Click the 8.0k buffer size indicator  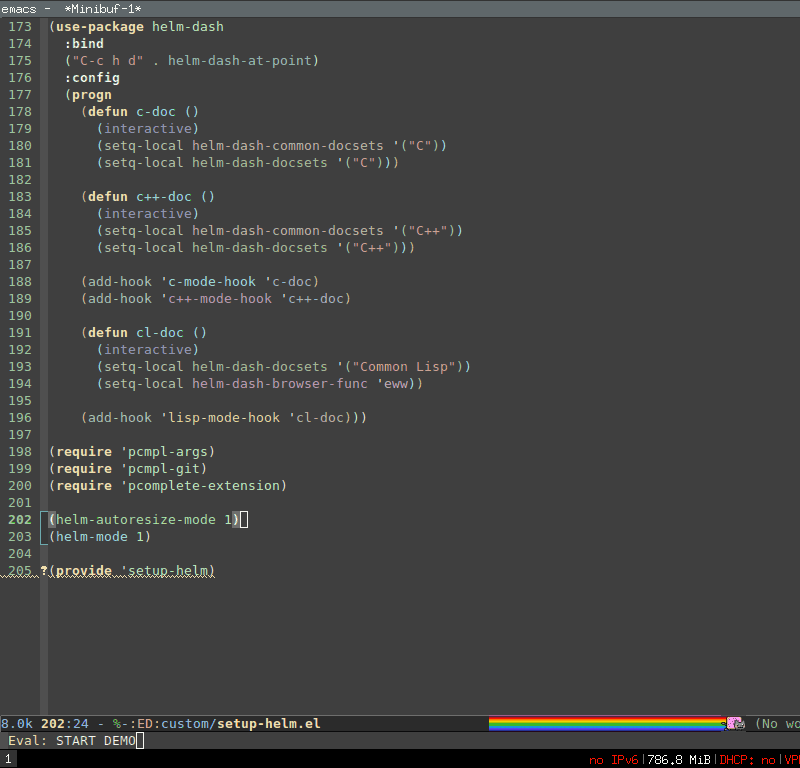17,724
